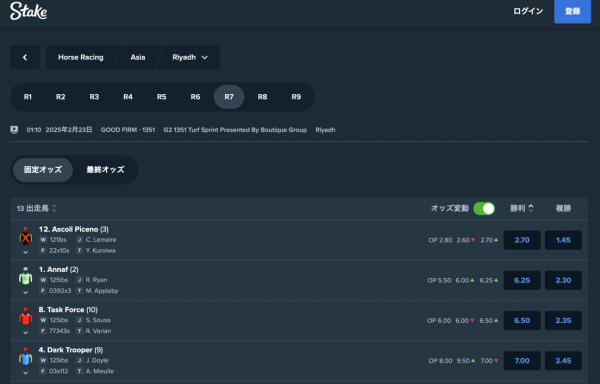Expand details for Annaf
The width and height of the screenshot is (600, 384).
point(26,293)
